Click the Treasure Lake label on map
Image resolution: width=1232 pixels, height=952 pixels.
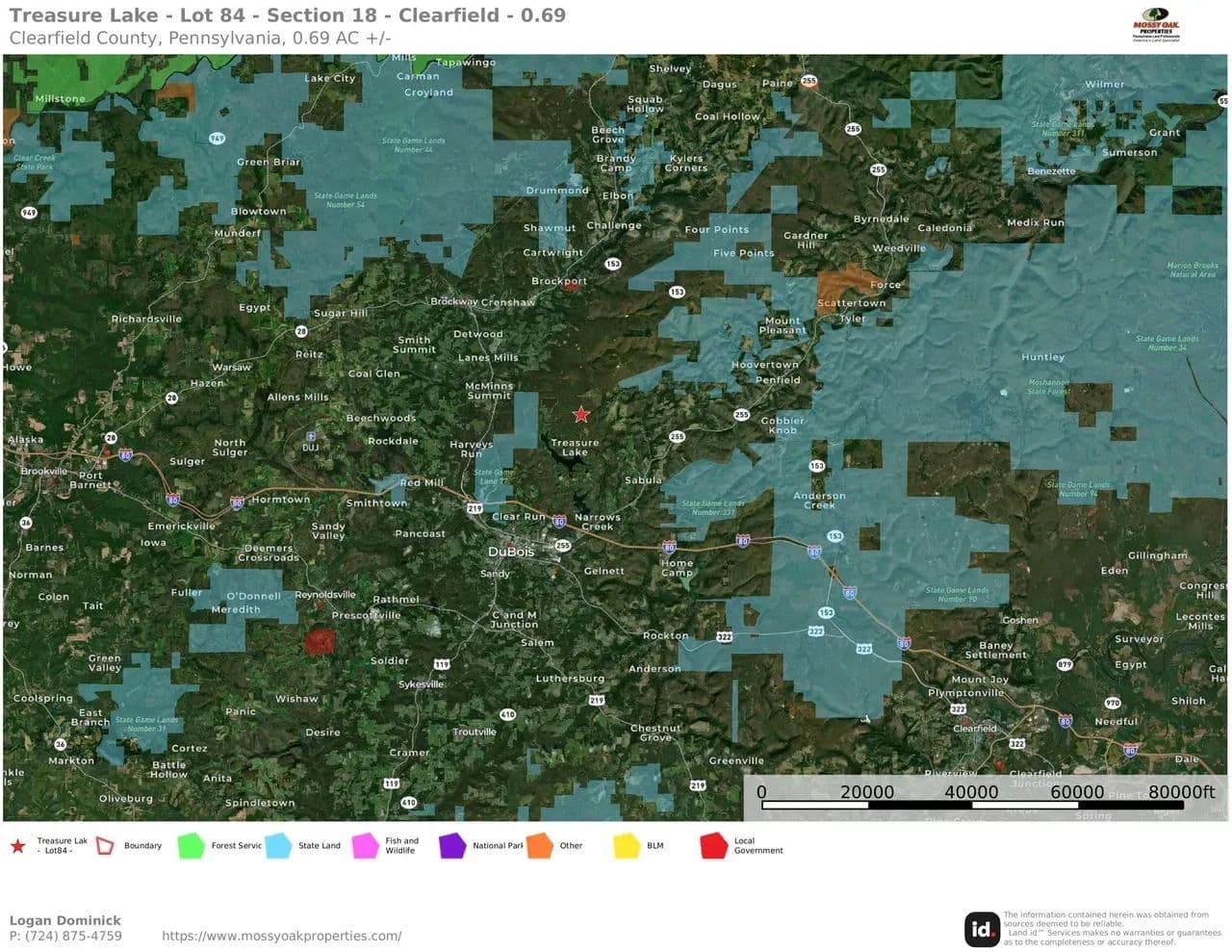point(575,448)
